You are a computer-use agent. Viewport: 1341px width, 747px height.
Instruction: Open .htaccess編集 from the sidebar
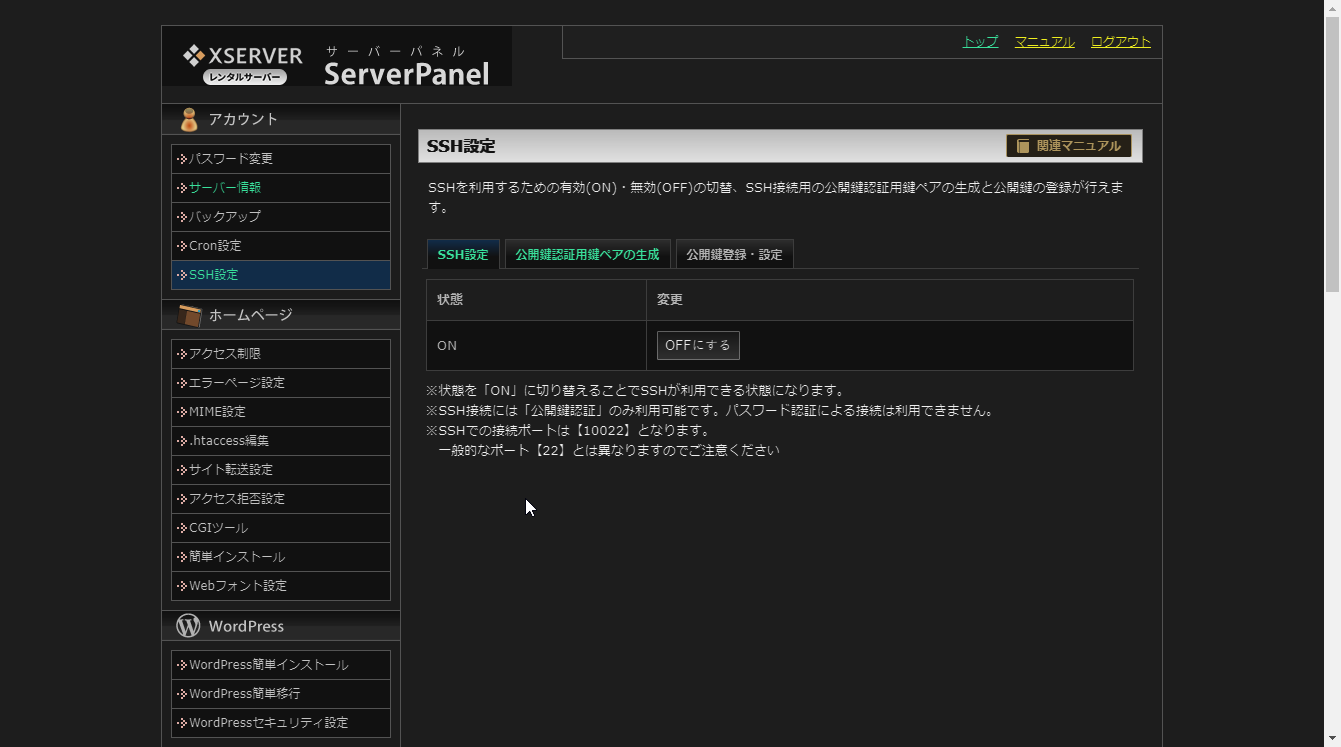(x=229, y=441)
